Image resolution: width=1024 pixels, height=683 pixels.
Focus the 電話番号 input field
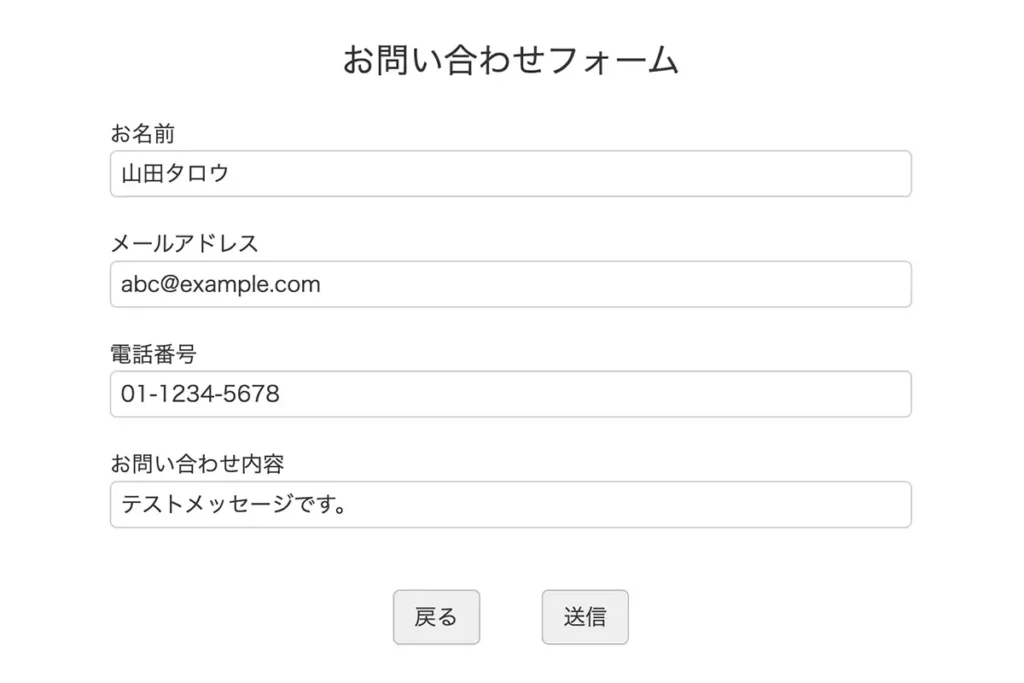[511, 394]
